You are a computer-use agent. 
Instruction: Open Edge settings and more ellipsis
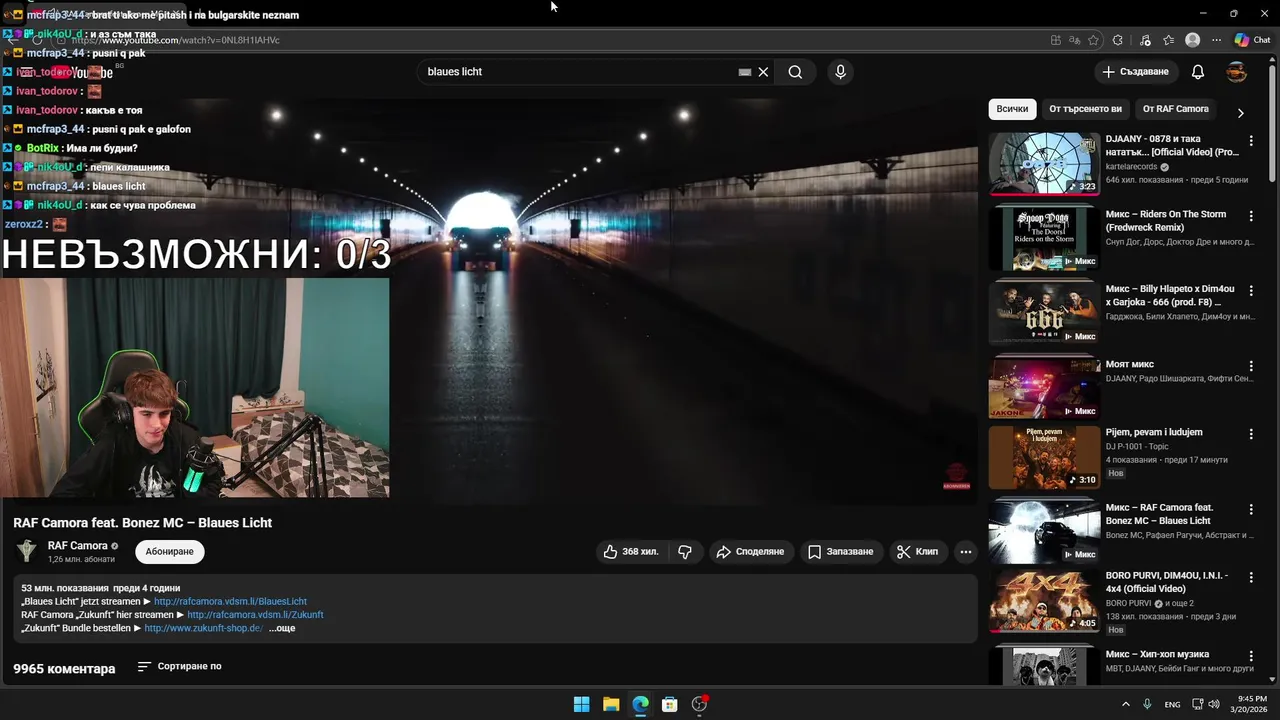pyautogui.click(x=1216, y=40)
